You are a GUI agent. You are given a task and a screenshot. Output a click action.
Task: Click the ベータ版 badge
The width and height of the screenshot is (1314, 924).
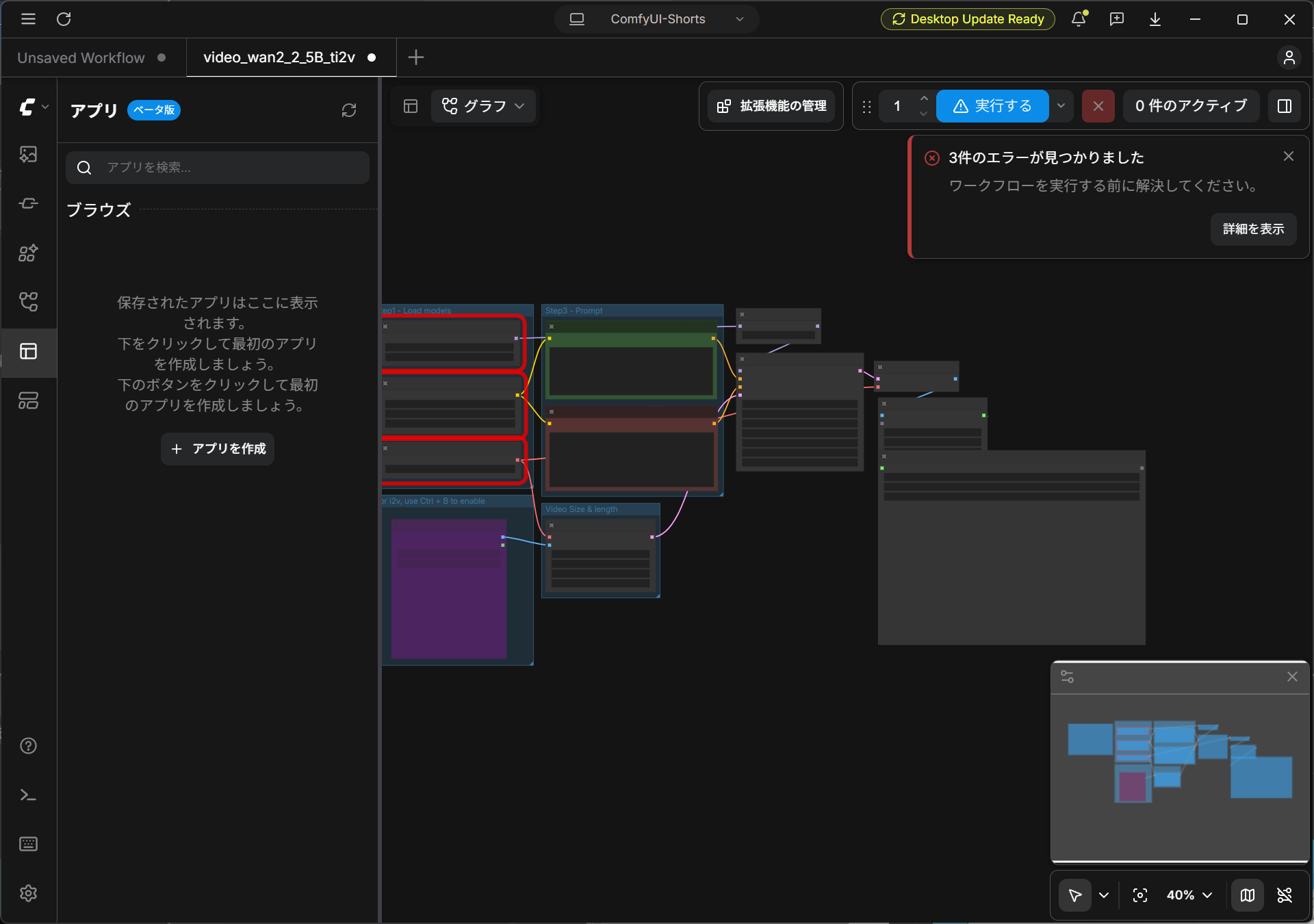(x=154, y=110)
